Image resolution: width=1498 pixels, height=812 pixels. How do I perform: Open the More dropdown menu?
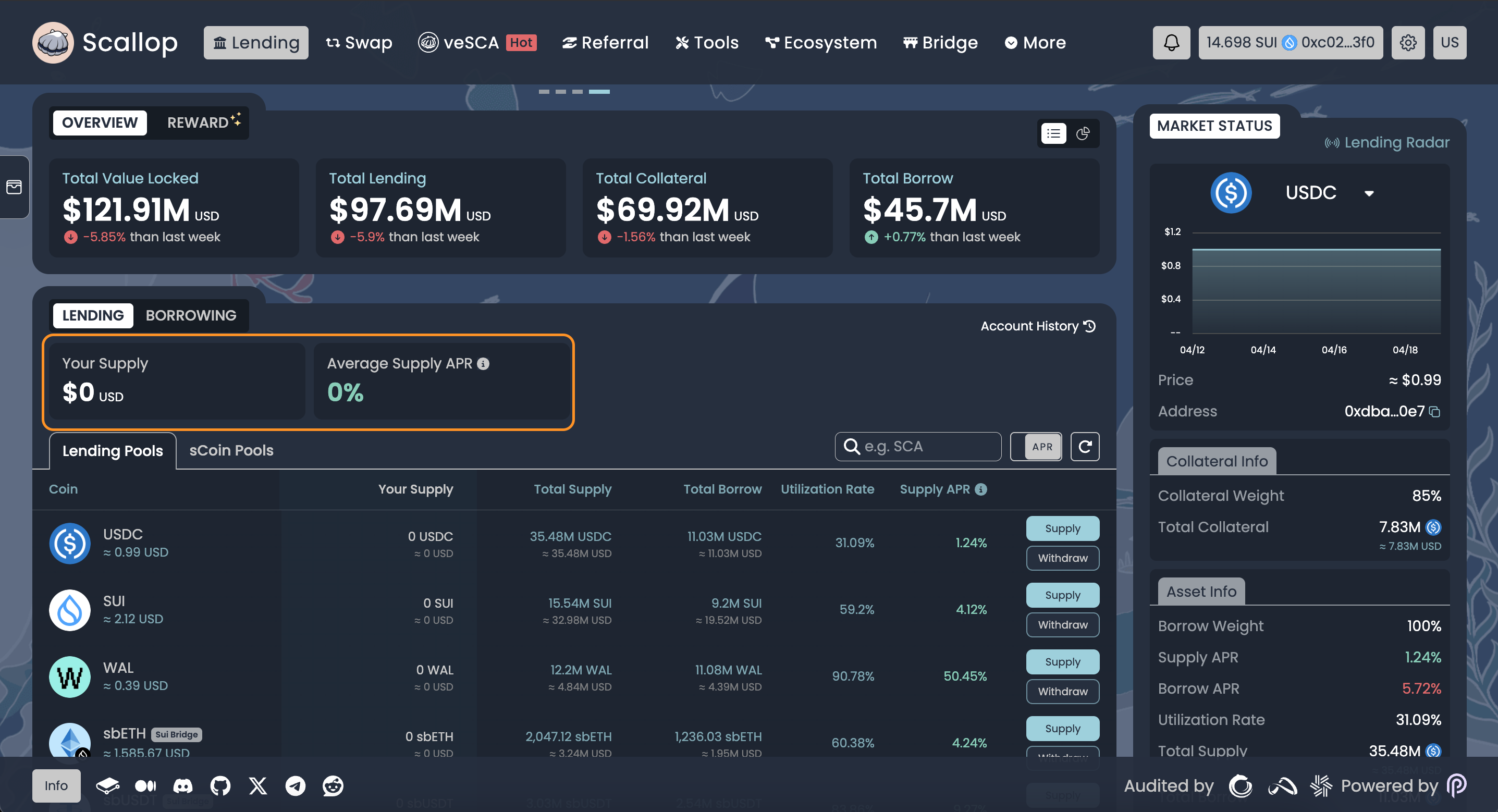(x=1035, y=42)
